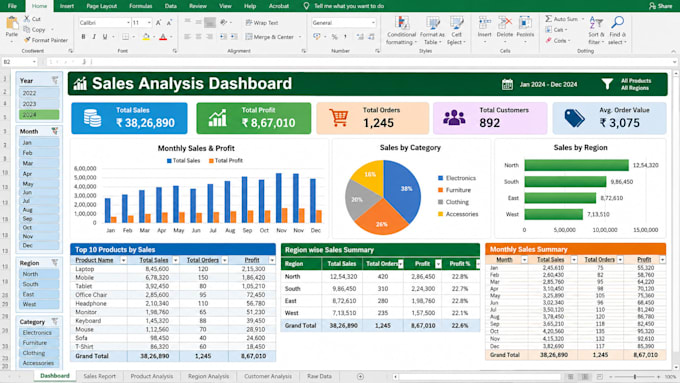Viewport: 680px width, 383px height.
Task: Toggle Bold formatting
Action: pos(83,37)
